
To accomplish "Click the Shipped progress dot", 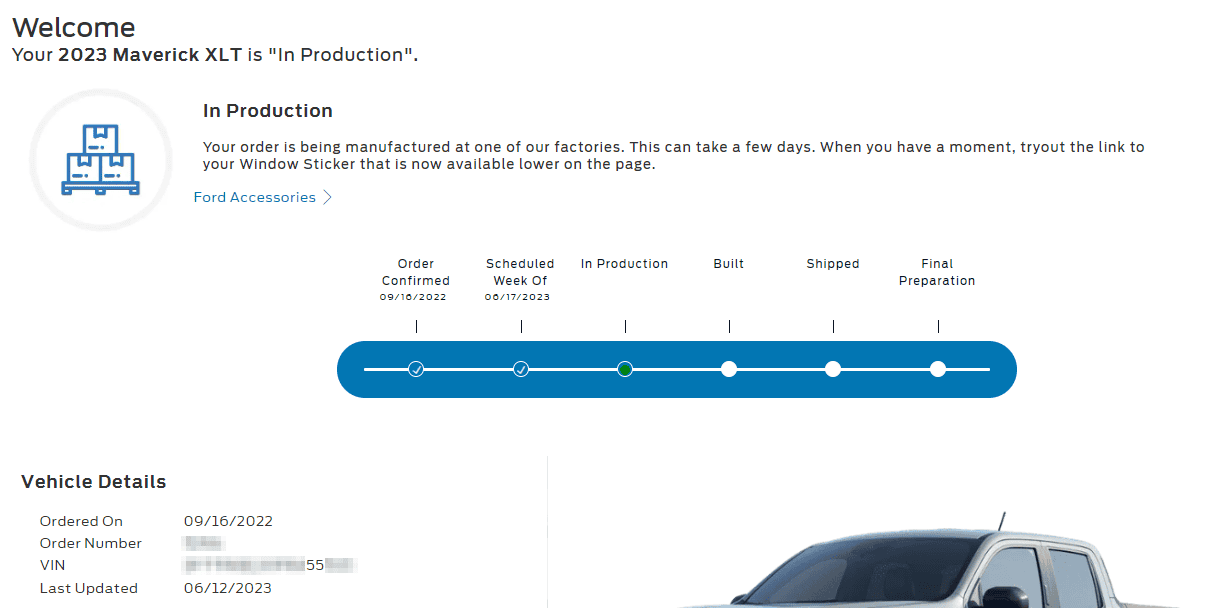I will click(833, 369).
